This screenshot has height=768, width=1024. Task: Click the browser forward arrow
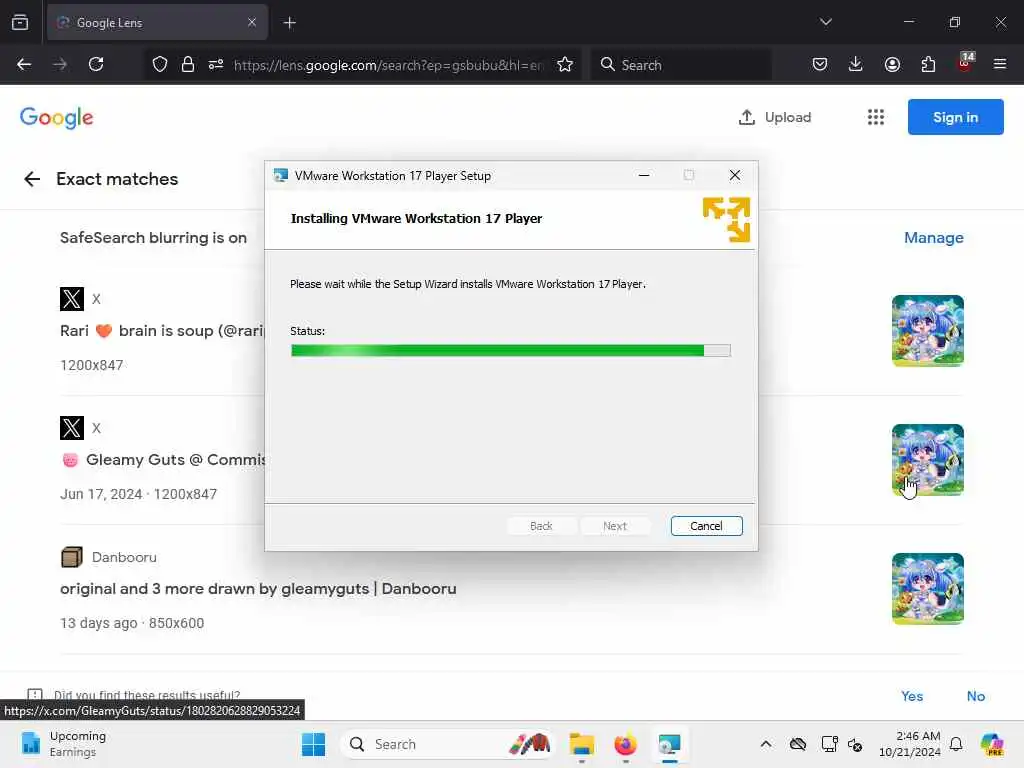60,64
